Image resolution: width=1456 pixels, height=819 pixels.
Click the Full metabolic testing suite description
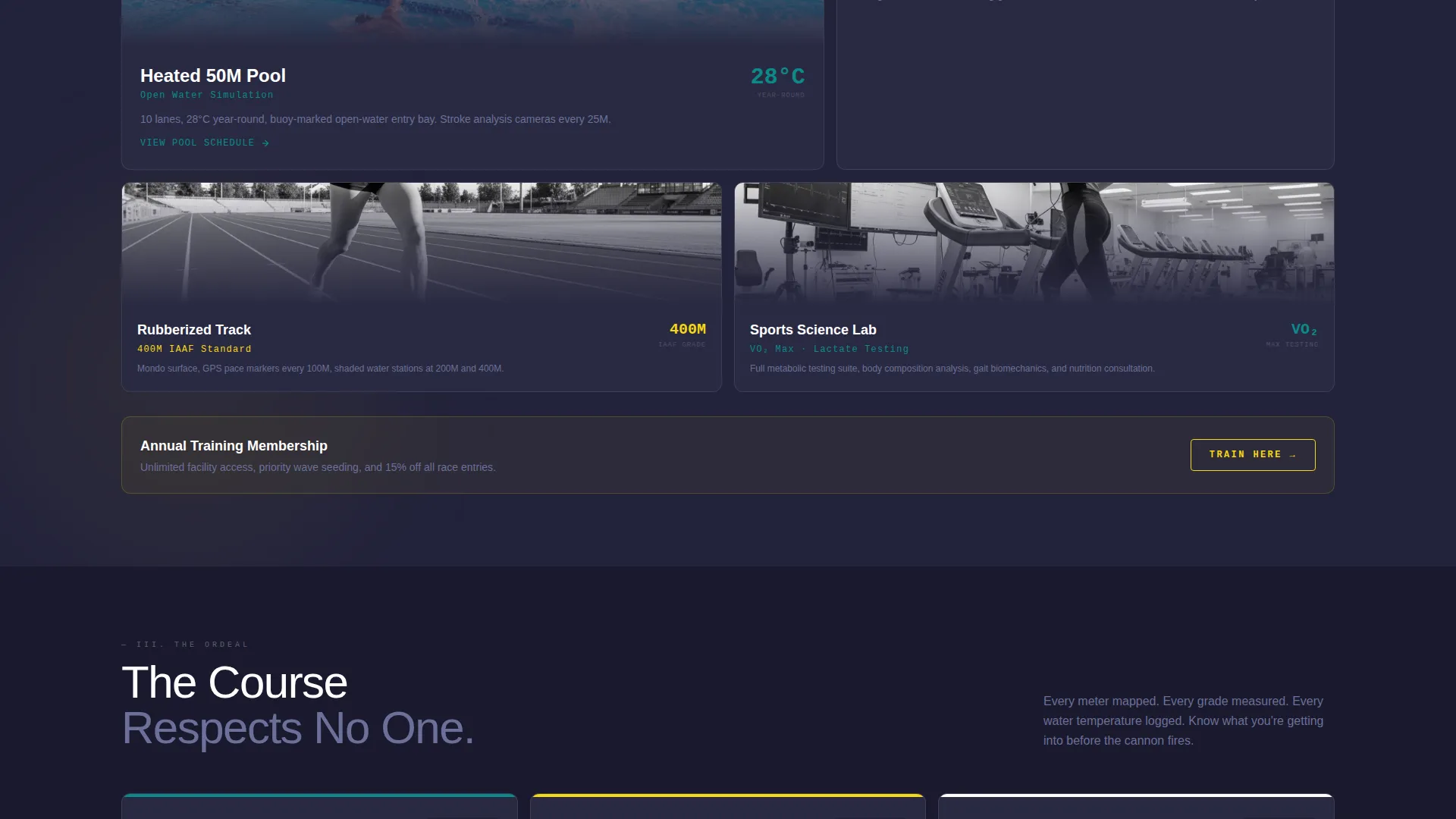pos(952,369)
